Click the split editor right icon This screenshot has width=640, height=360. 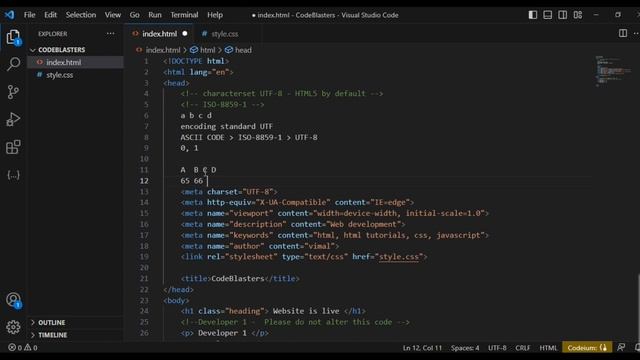point(622,33)
